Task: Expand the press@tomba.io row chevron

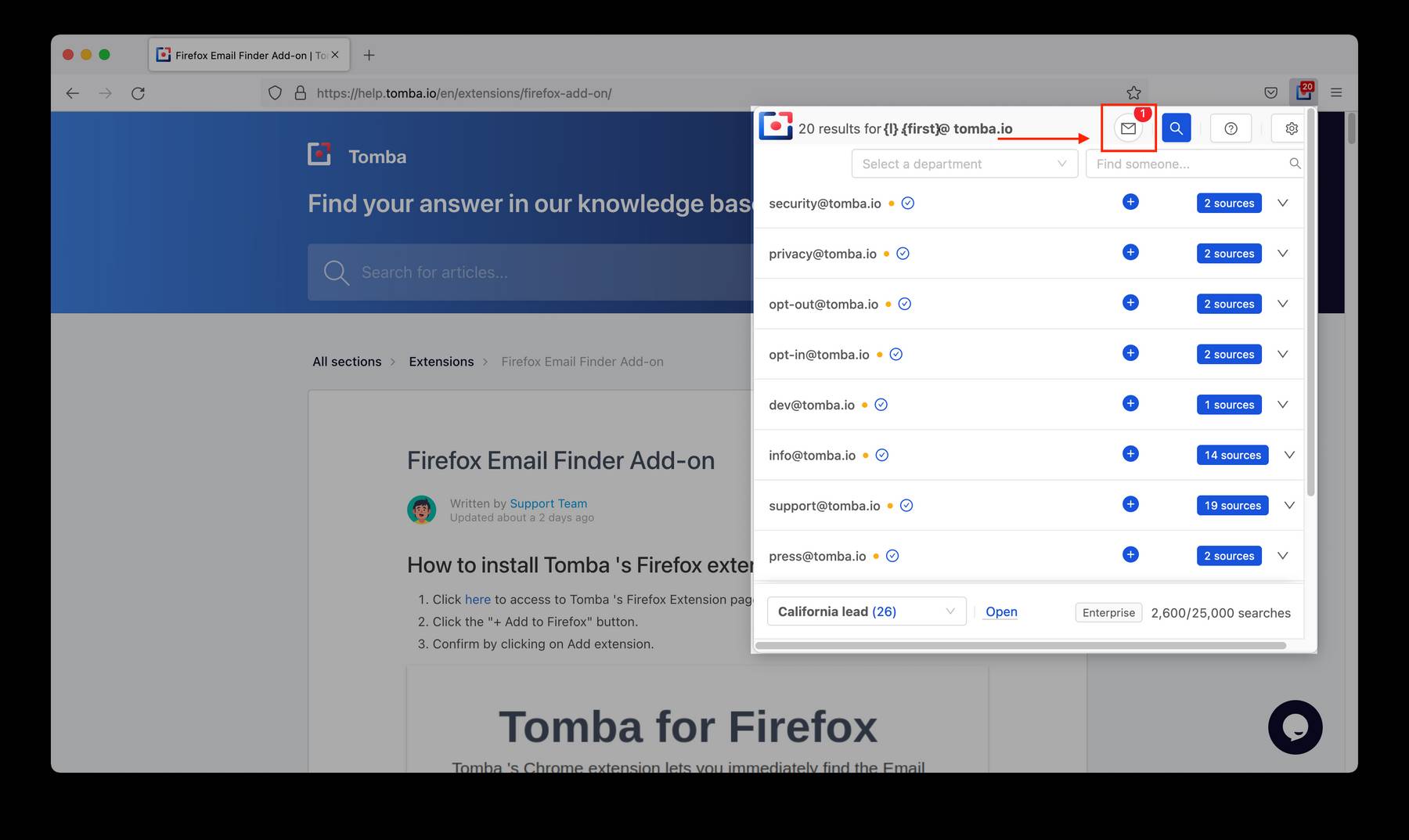Action: [1282, 556]
